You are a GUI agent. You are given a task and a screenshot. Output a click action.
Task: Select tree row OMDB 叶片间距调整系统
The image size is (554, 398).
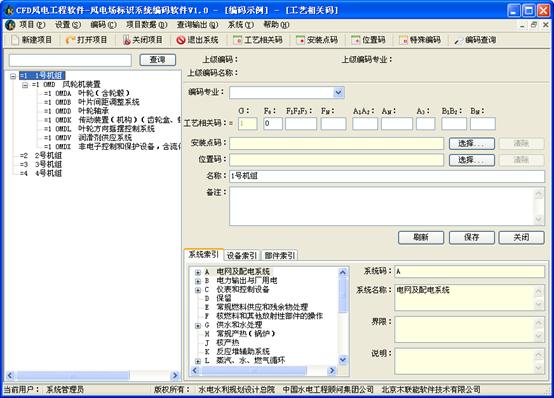click(92, 102)
